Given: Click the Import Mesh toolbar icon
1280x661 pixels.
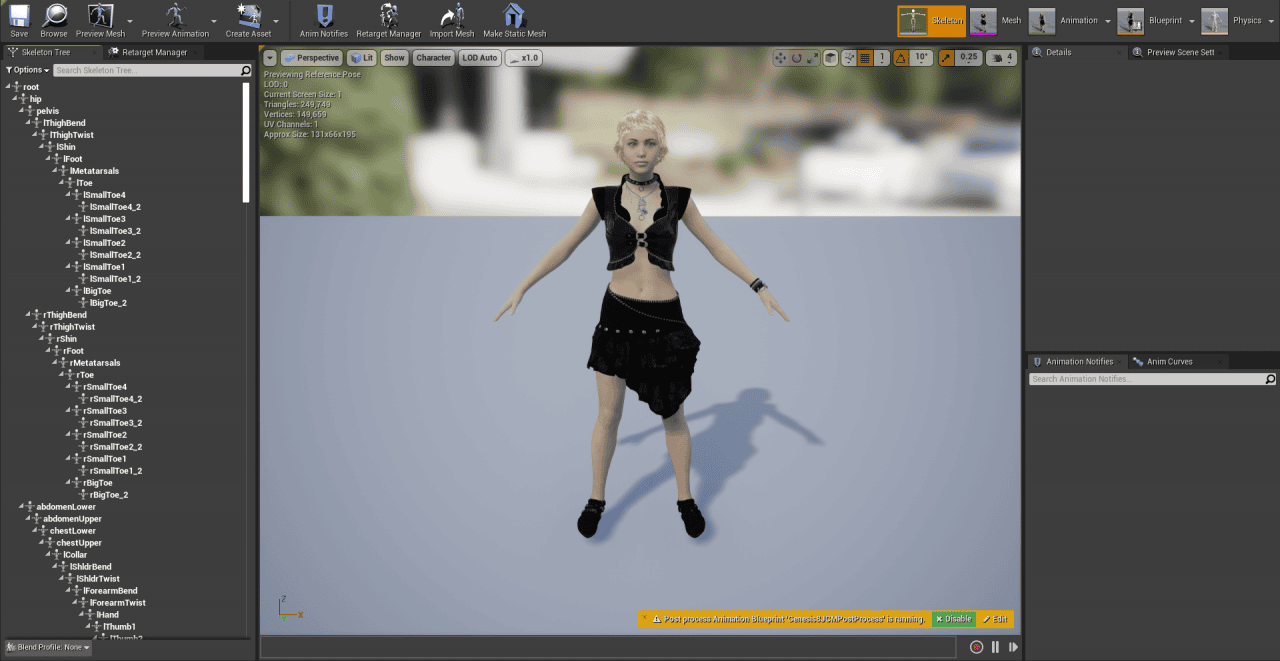Looking at the screenshot, I should coord(452,18).
